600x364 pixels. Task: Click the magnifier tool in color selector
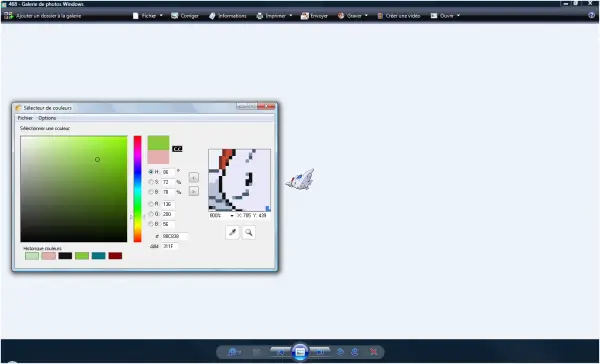[249, 232]
